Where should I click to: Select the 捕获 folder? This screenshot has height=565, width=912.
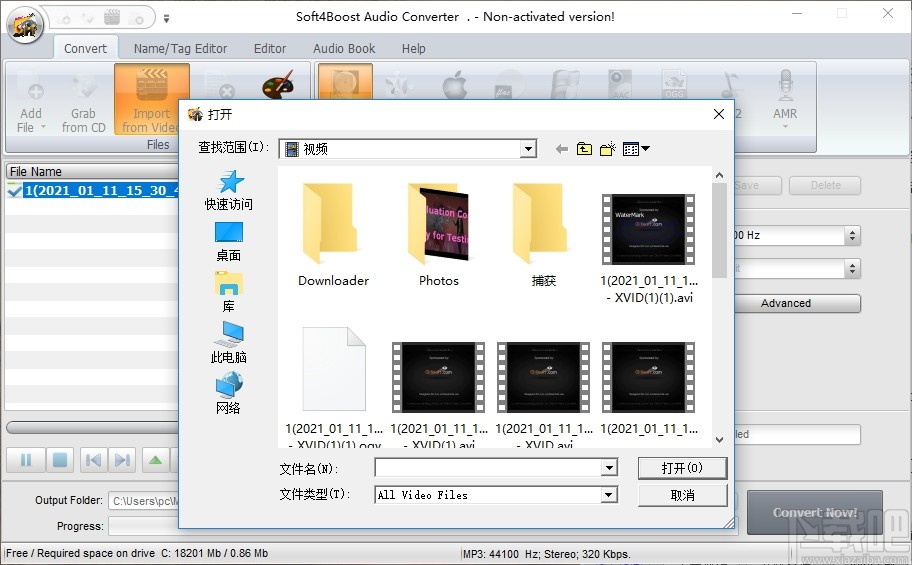pyautogui.click(x=543, y=236)
